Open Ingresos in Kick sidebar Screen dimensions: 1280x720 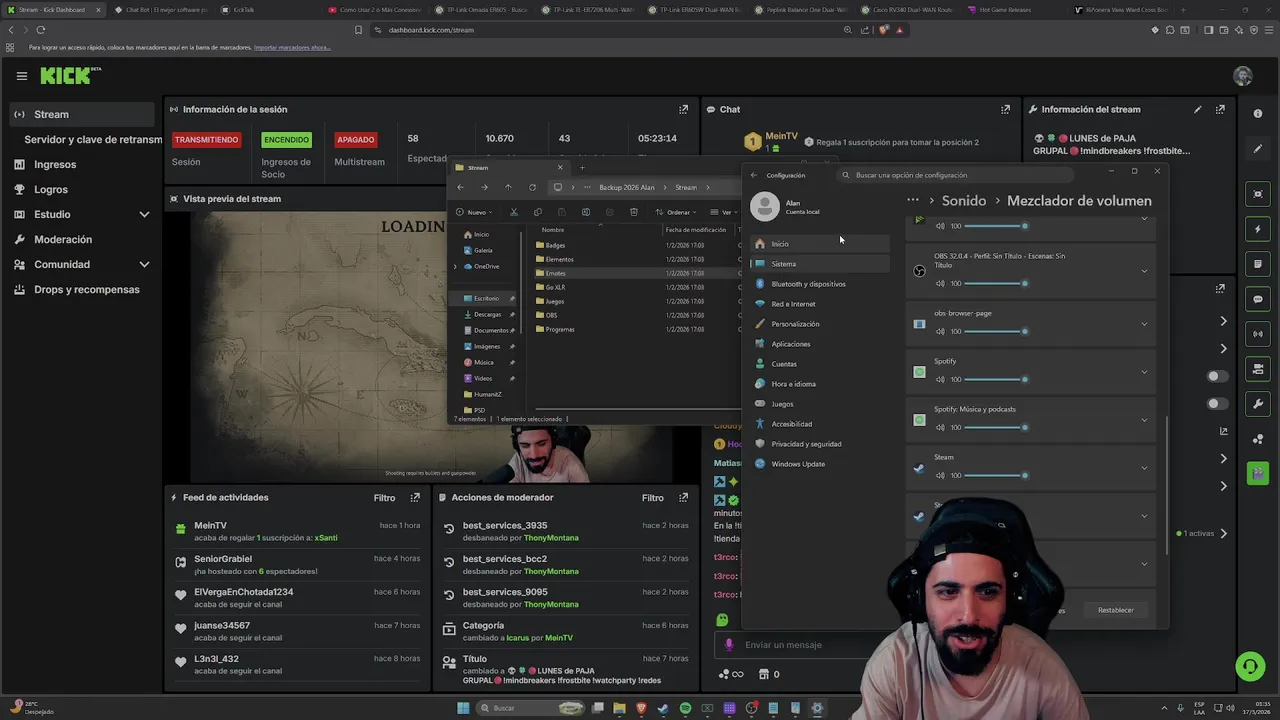tap(55, 164)
